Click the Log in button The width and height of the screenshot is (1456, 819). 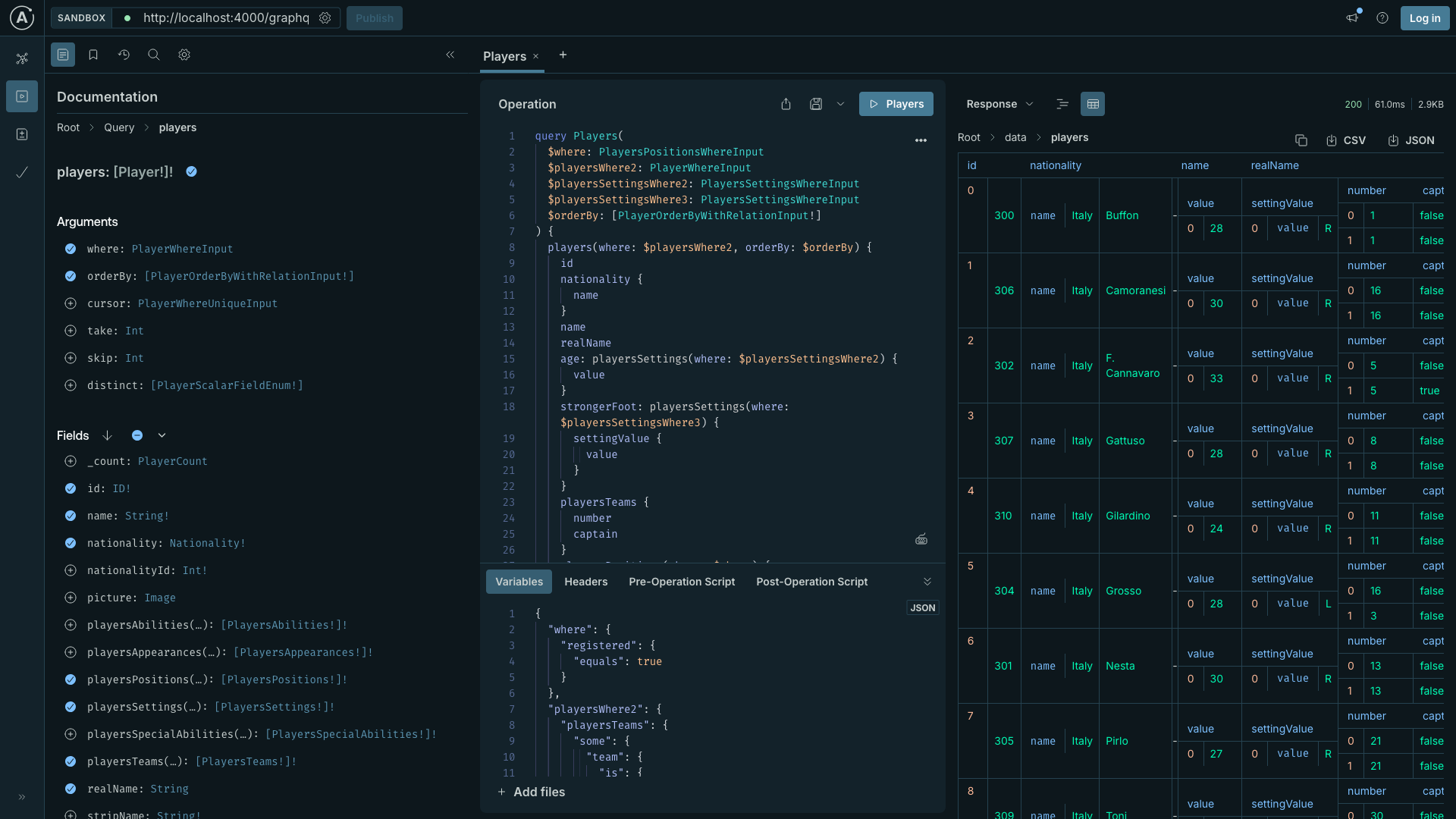click(1424, 18)
